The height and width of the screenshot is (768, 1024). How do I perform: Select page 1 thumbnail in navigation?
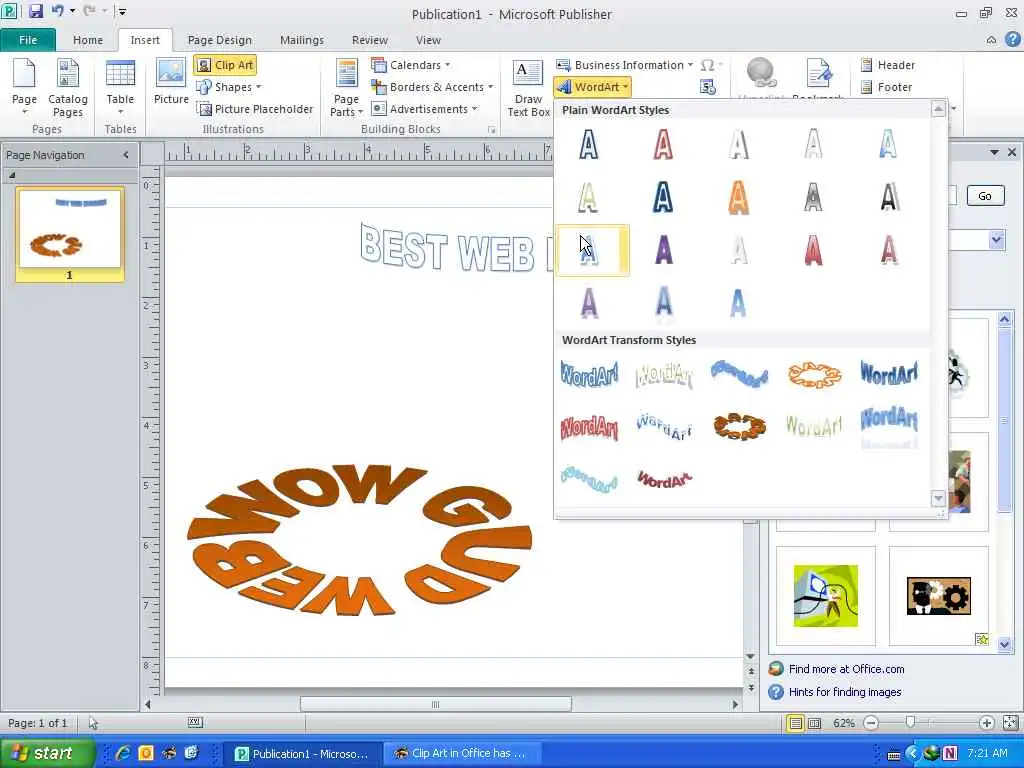click(x=70, y=234)
